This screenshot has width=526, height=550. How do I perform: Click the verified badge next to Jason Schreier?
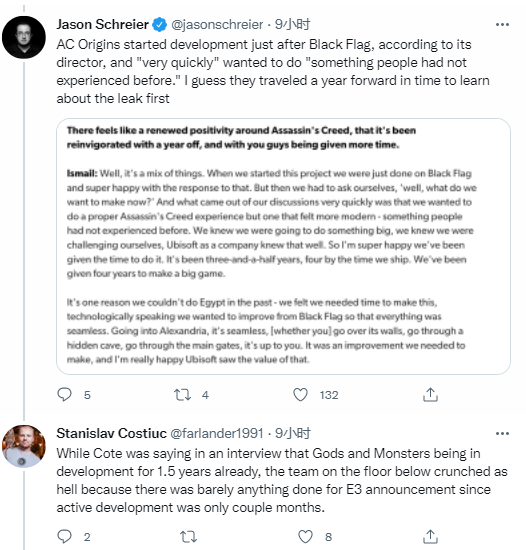pyautogui.click(x=160, y=25)
